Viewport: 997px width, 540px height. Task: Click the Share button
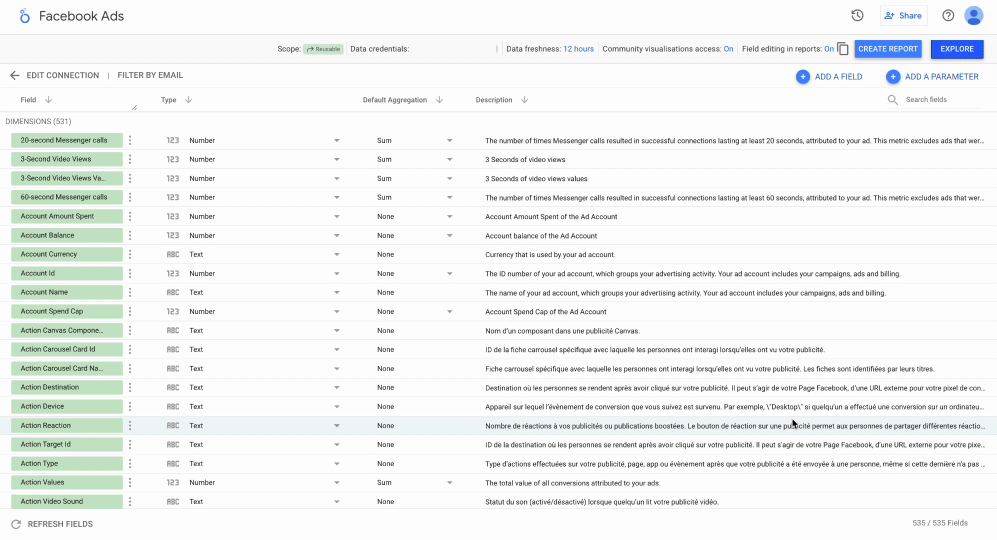point(903,16)
